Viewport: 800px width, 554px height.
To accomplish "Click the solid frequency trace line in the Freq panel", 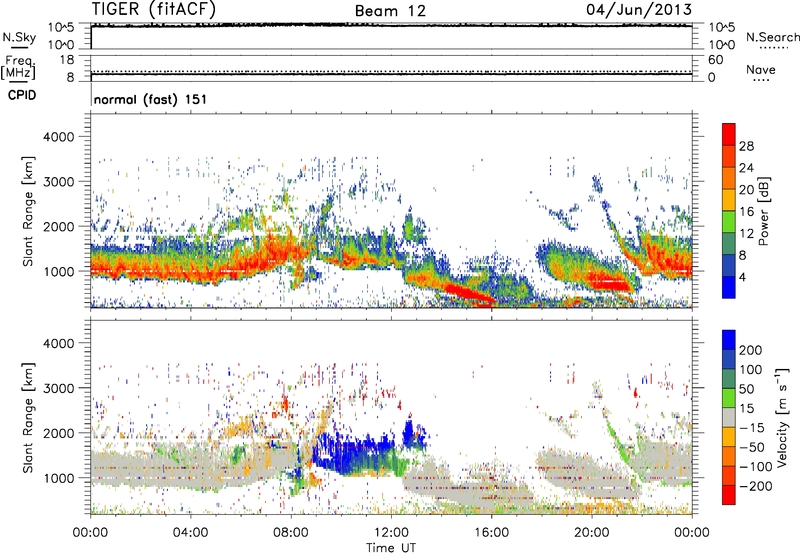I will [x=391, y=74].
